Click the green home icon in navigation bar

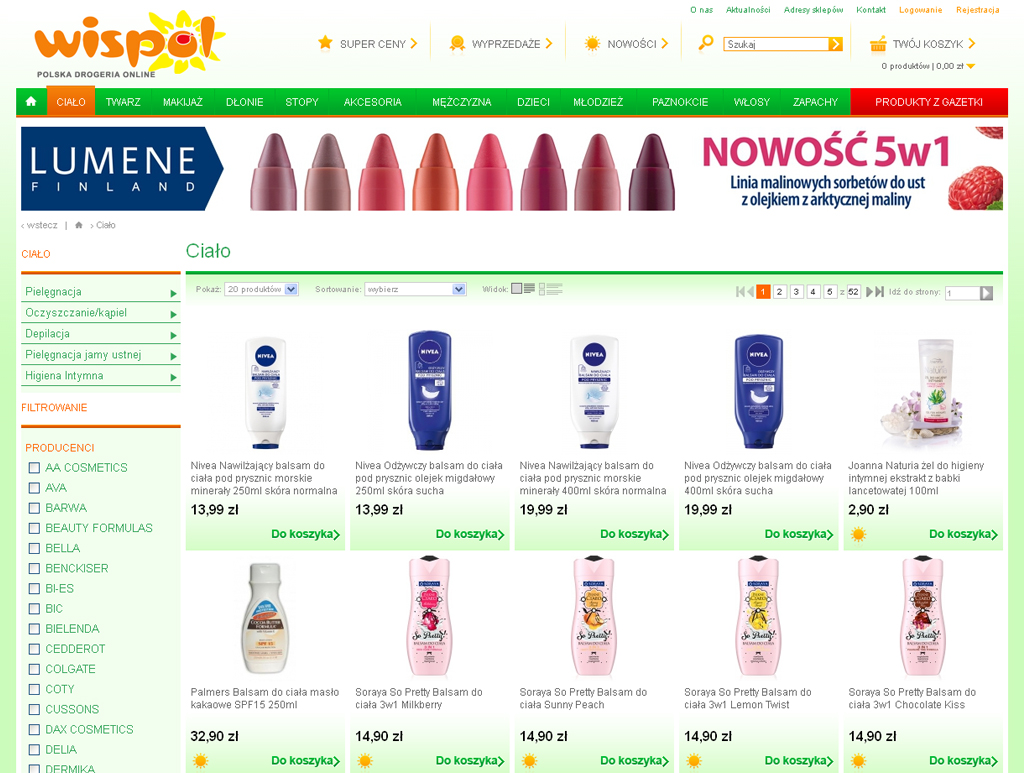(x=31, y=101)
